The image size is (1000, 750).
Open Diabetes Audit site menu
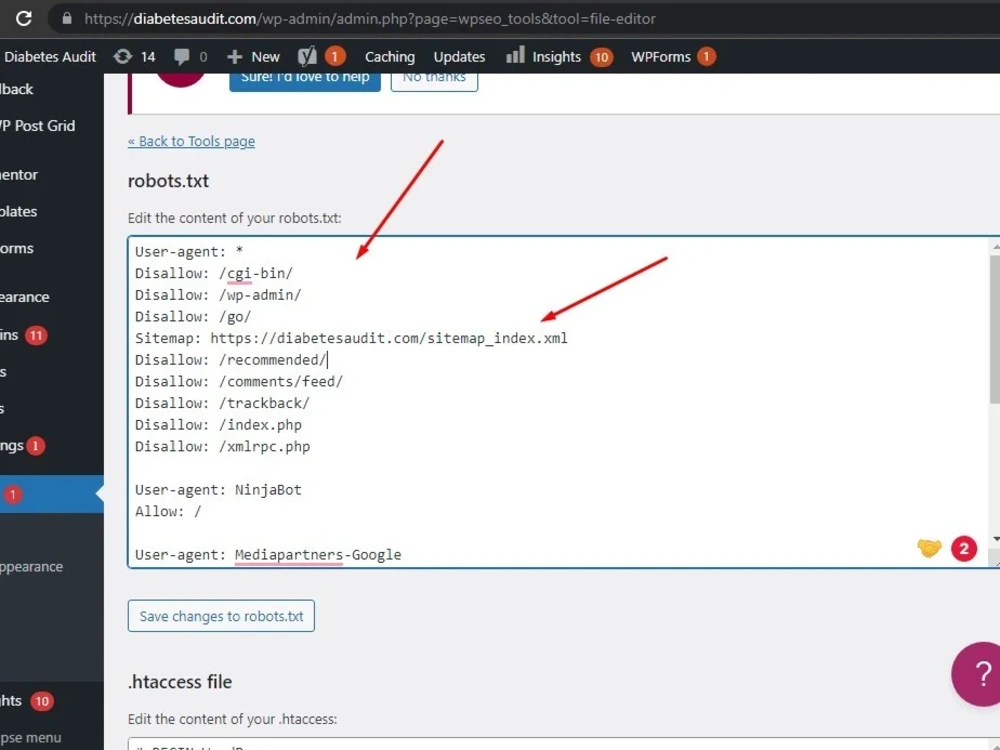point(50,57)
